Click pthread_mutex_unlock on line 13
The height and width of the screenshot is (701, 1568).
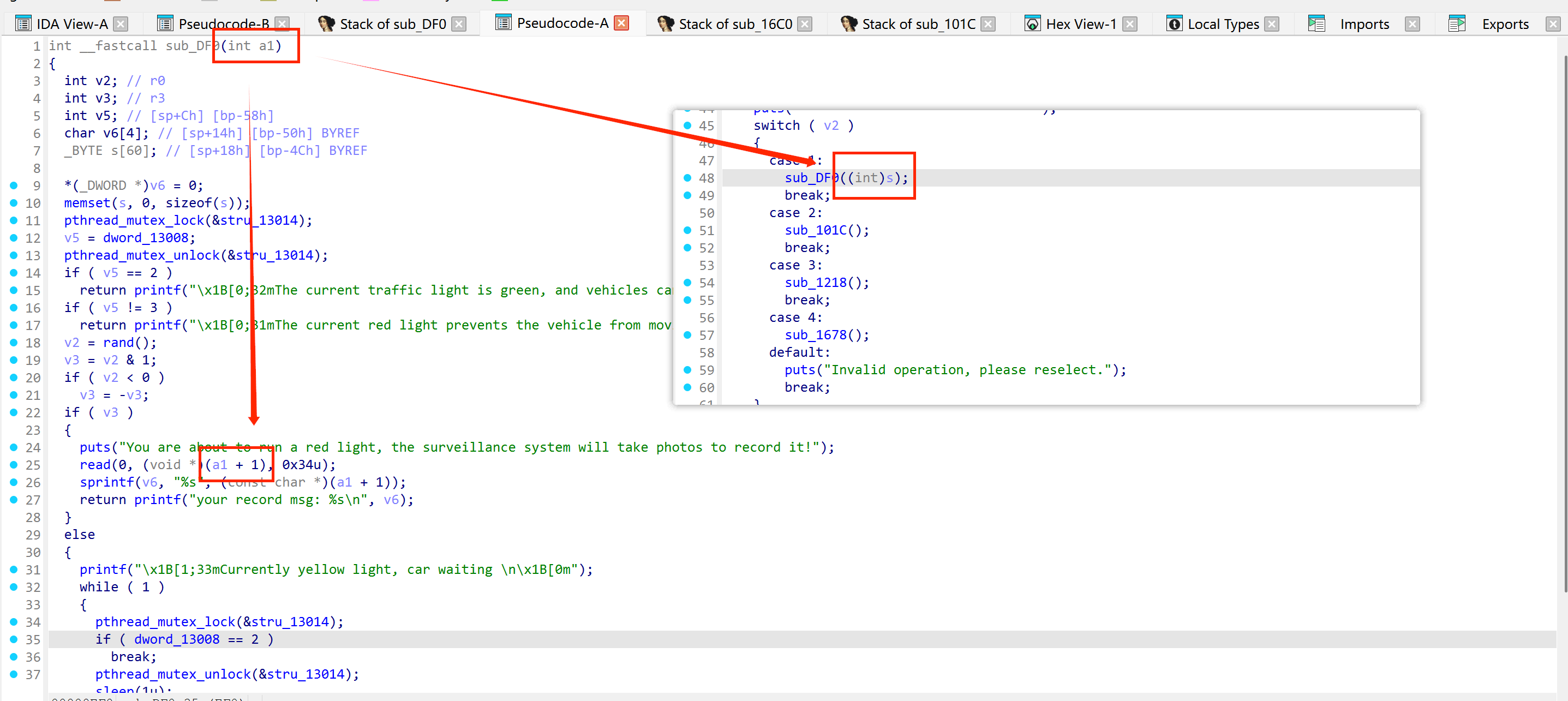point(142,255)
